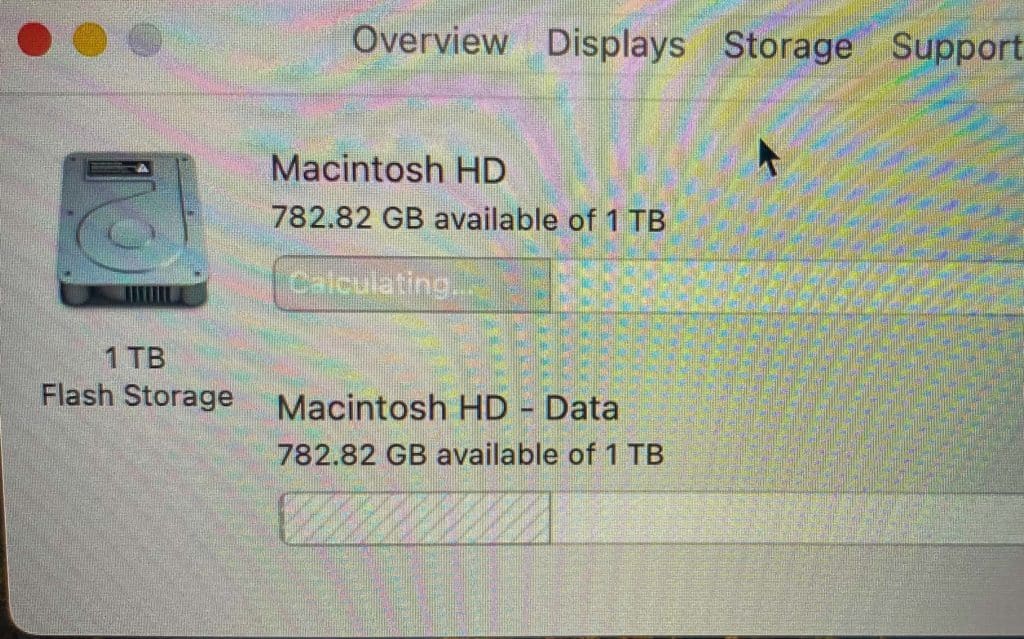The width and height of the screenshot is (1024, 639).
Task: Go to the Support tab
Action: point(957,48)
